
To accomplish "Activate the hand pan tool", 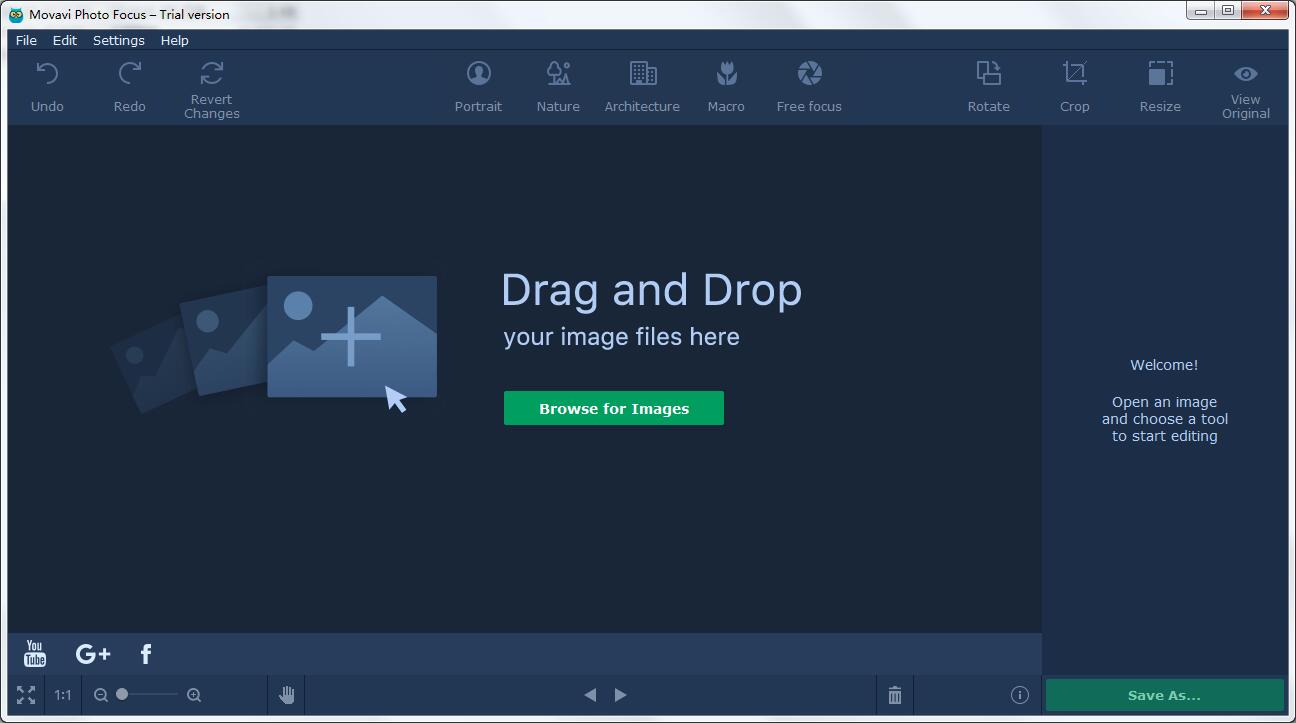I will (287, 695).
